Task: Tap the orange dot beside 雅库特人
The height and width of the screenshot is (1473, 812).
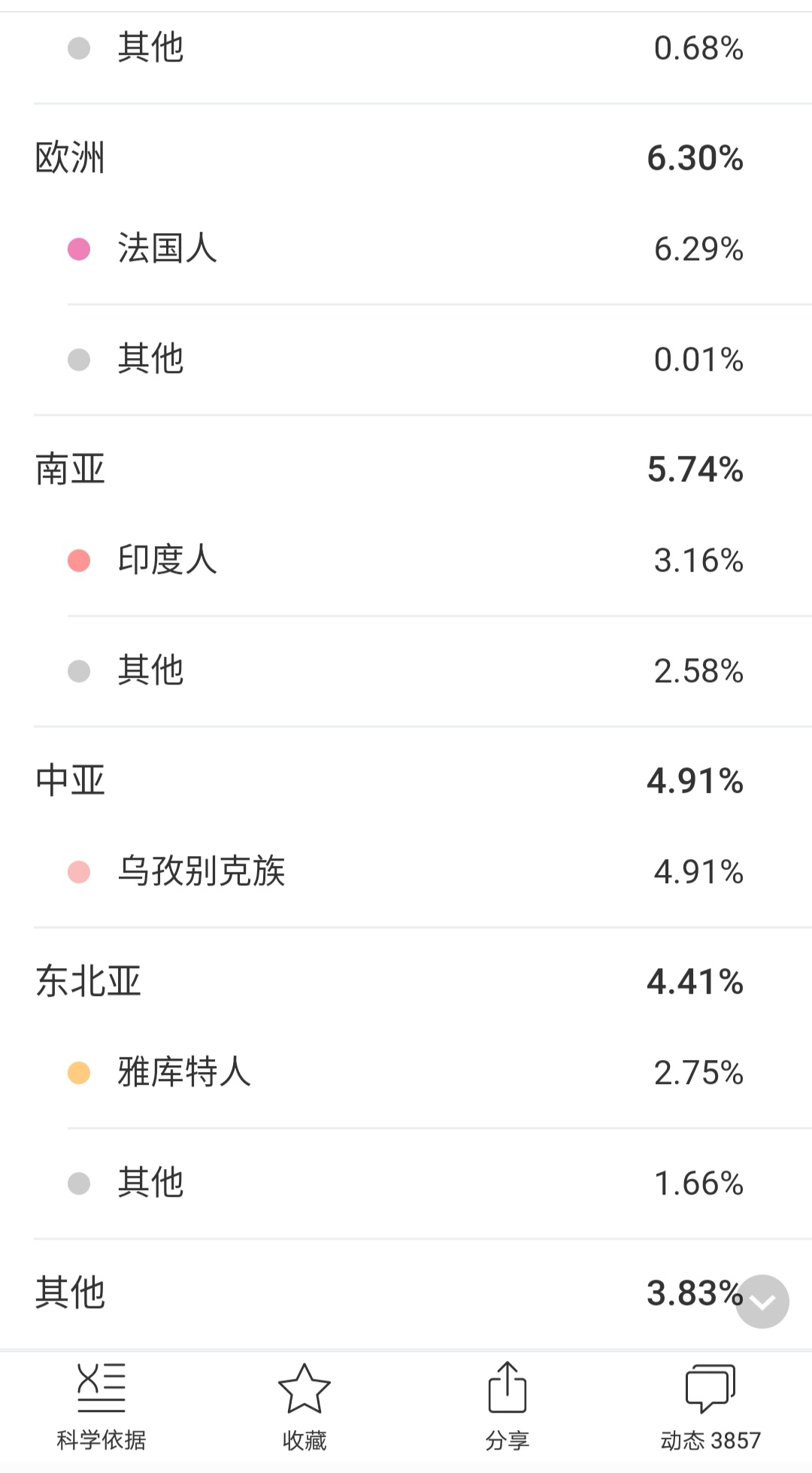Action: 79,1073
